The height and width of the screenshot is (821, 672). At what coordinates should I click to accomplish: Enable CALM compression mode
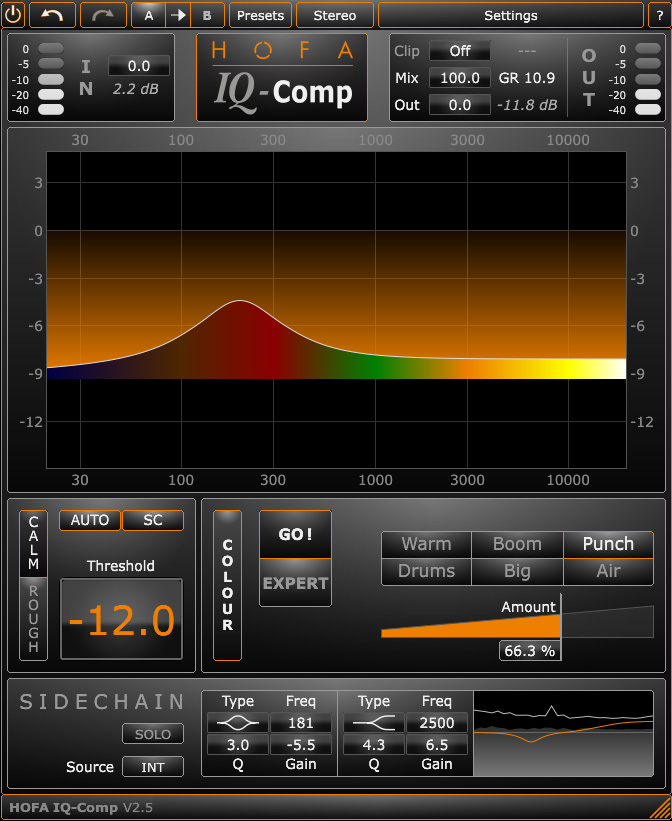click(34, 543)
